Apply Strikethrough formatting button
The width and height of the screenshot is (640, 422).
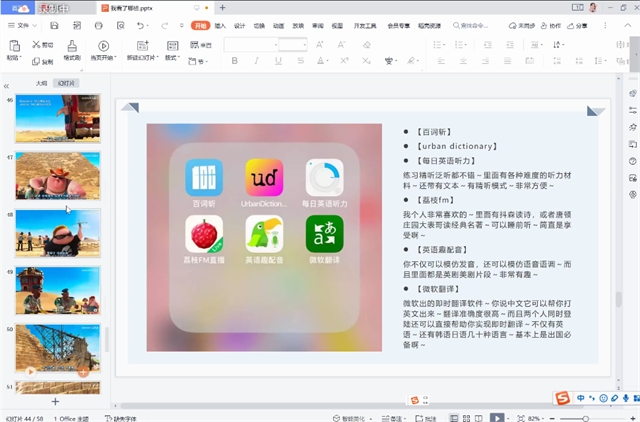click(300, 61)
